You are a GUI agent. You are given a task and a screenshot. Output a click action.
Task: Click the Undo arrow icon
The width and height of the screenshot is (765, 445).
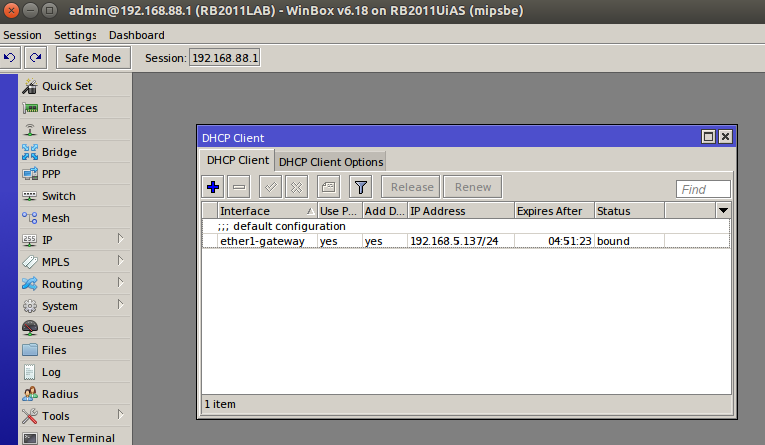(11, 58)
